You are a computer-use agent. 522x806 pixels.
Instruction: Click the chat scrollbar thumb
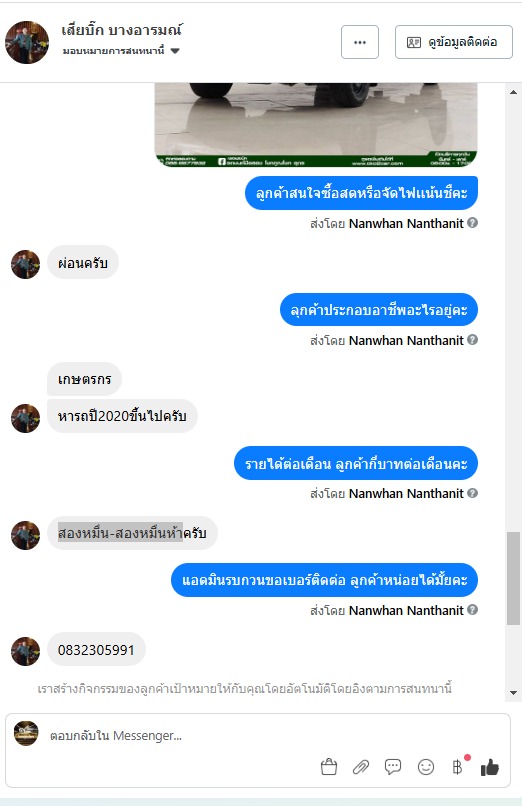[513, 578]
